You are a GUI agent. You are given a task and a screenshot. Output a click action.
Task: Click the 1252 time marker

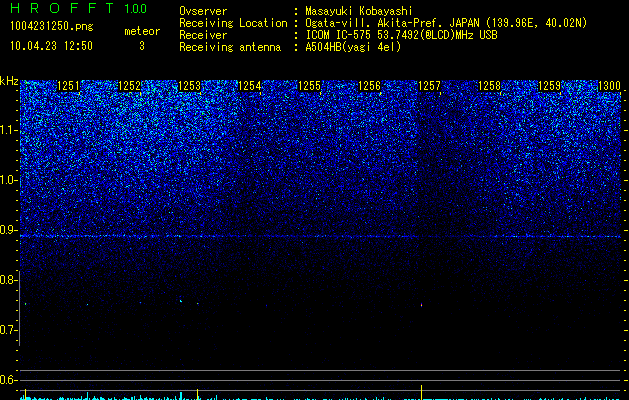pyautogui.click(x=130, y=86)
